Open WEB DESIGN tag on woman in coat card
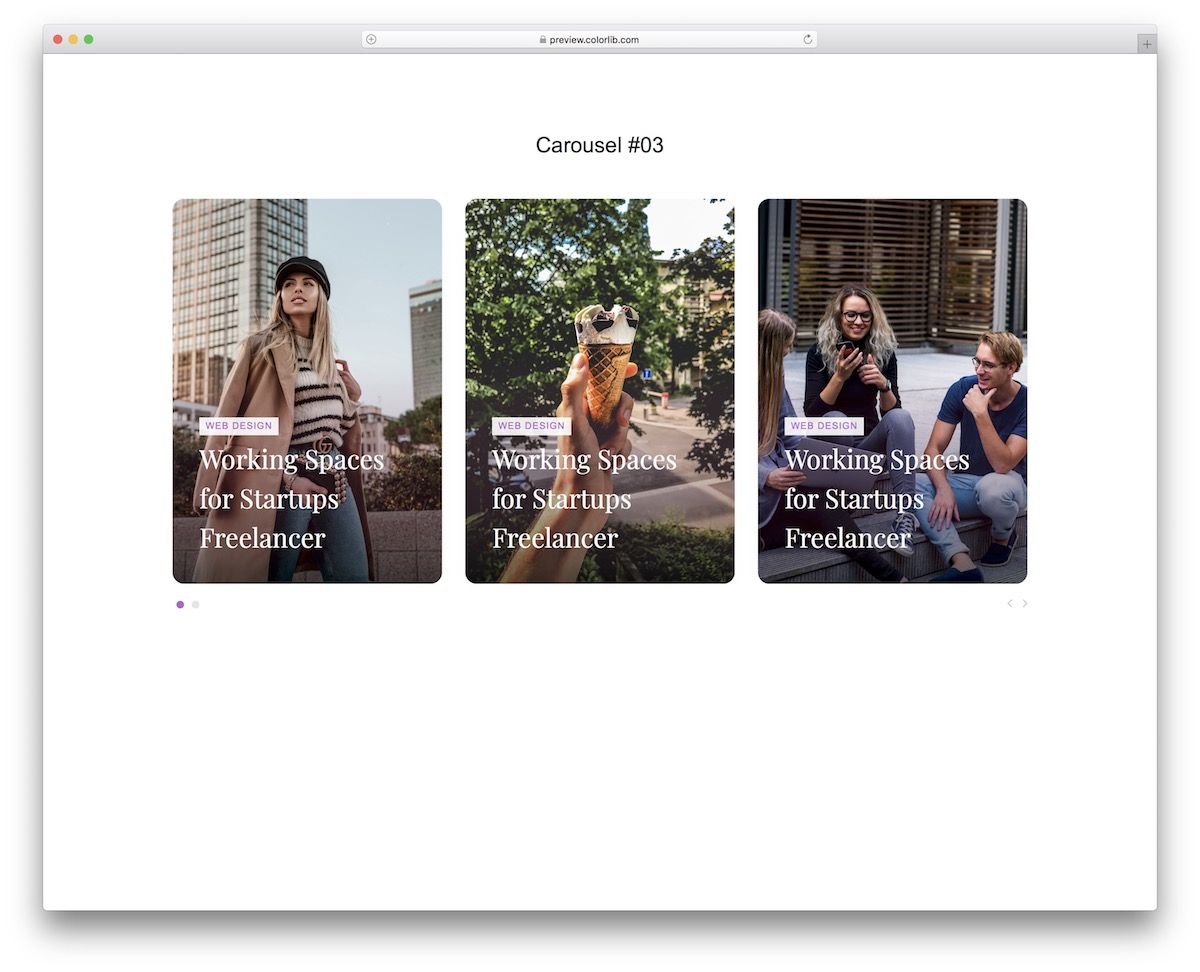Viewport: 1200px width, 972px height. pos(238,426)
